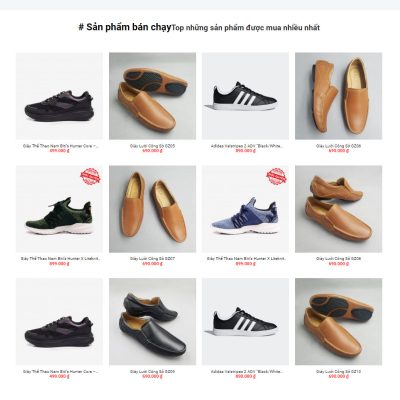This screenshot has width=400, height=400.
Task: Open middle-row stacked tan loafers image
Action: [x=338, y=209]
